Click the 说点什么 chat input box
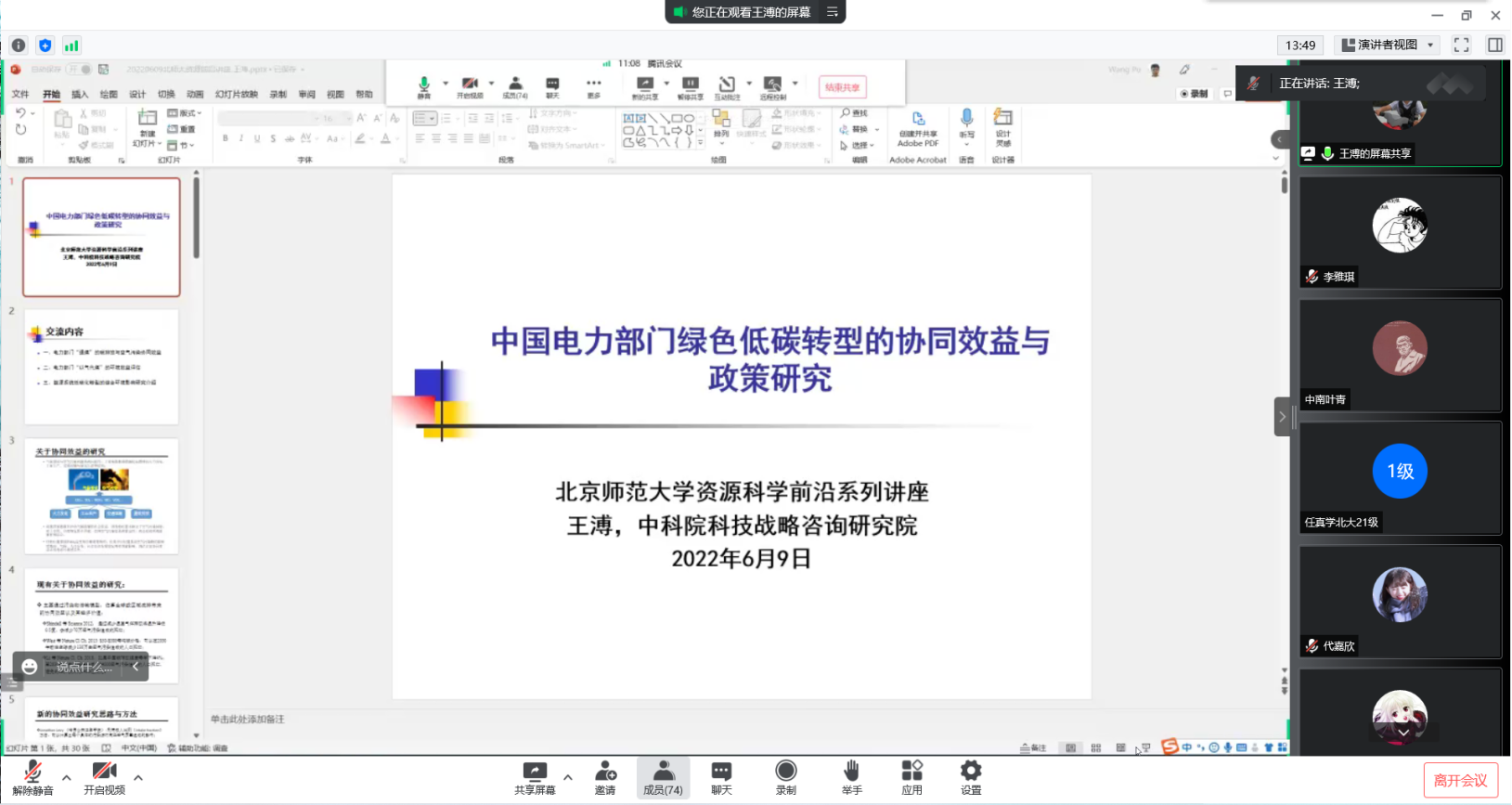The width and height of the screenshot is (1512, 805). (x=84, y=667)
